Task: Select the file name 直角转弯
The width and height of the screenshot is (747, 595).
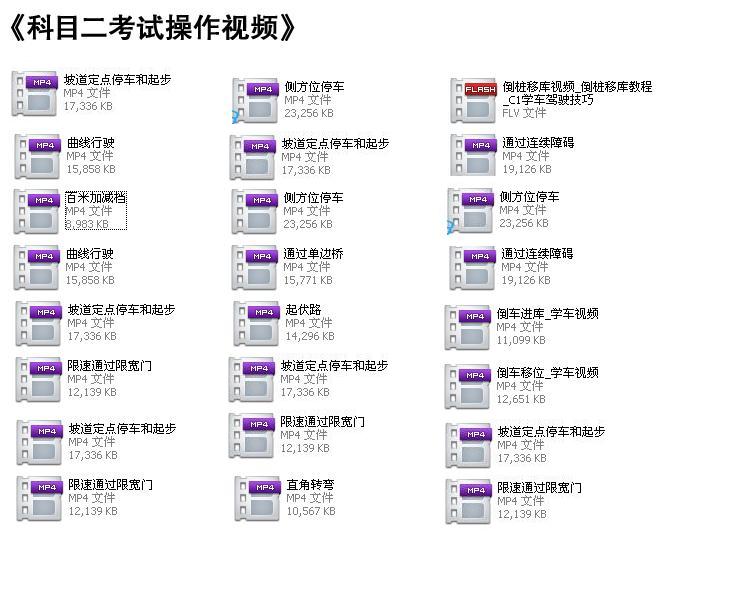Action: coord(310,484)
